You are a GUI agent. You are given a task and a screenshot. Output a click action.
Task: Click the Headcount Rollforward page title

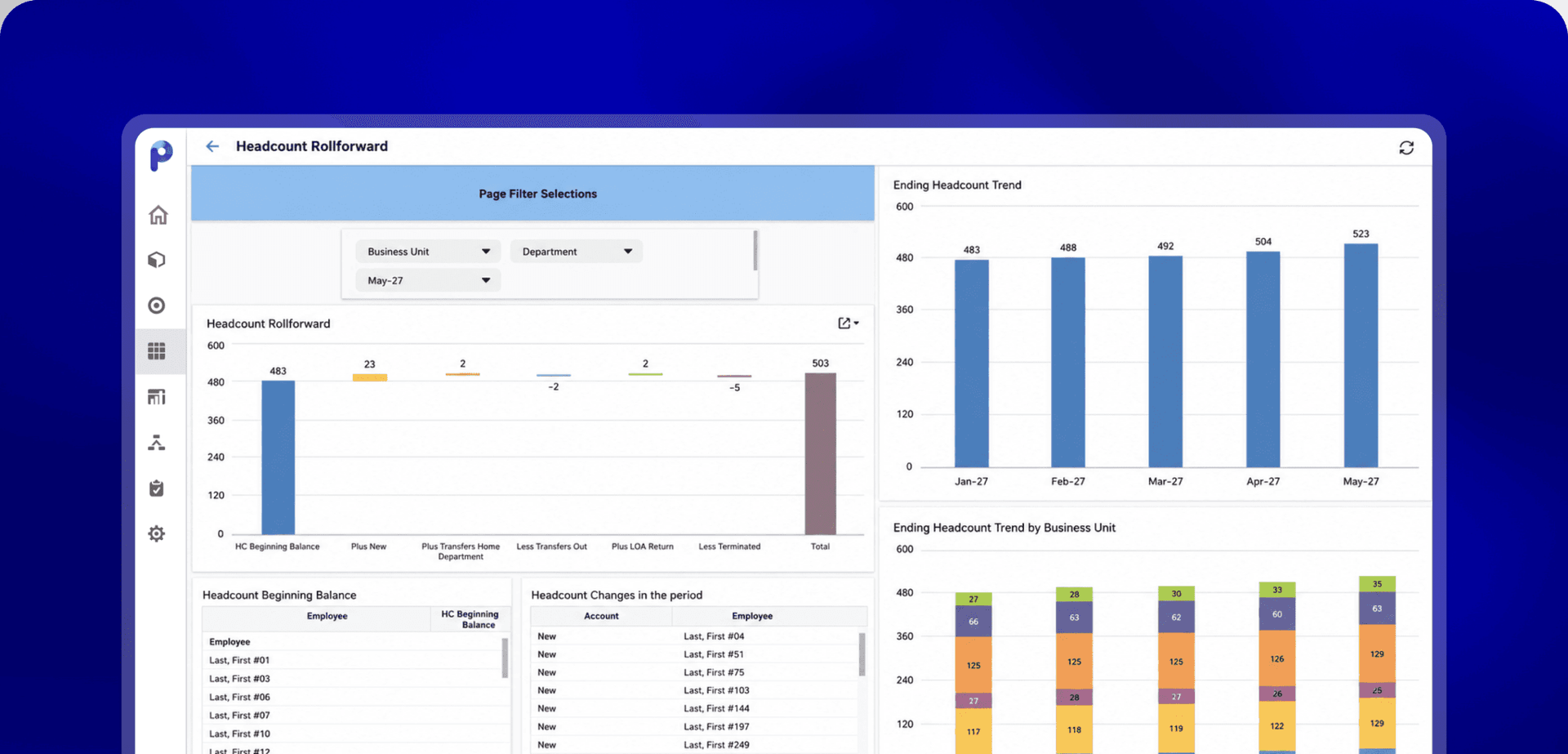[x=312, y=146]
